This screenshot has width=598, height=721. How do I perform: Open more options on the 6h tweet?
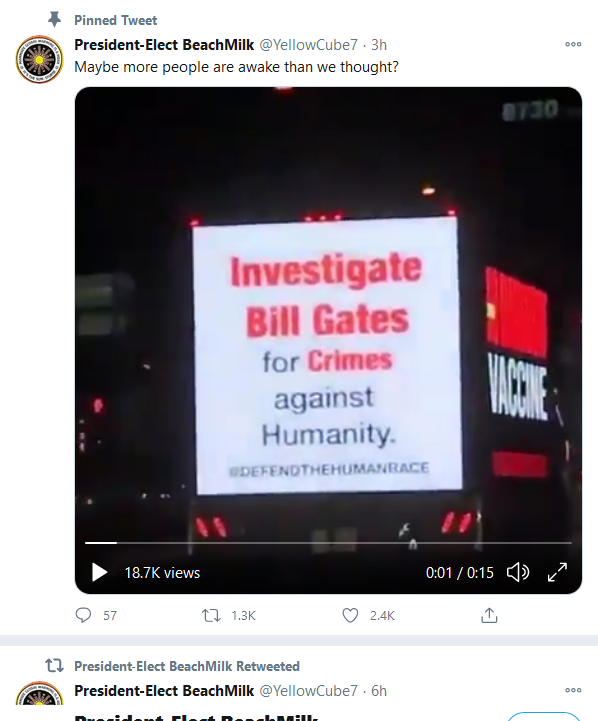(x=573, y=690)
